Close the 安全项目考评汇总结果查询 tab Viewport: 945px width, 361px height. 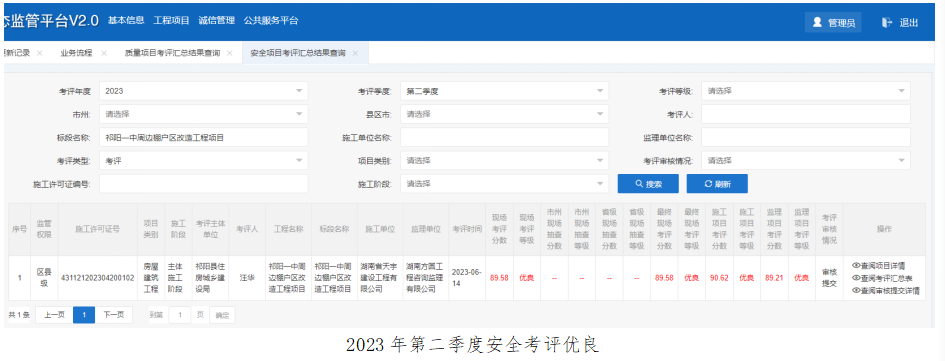coord(355,53)
